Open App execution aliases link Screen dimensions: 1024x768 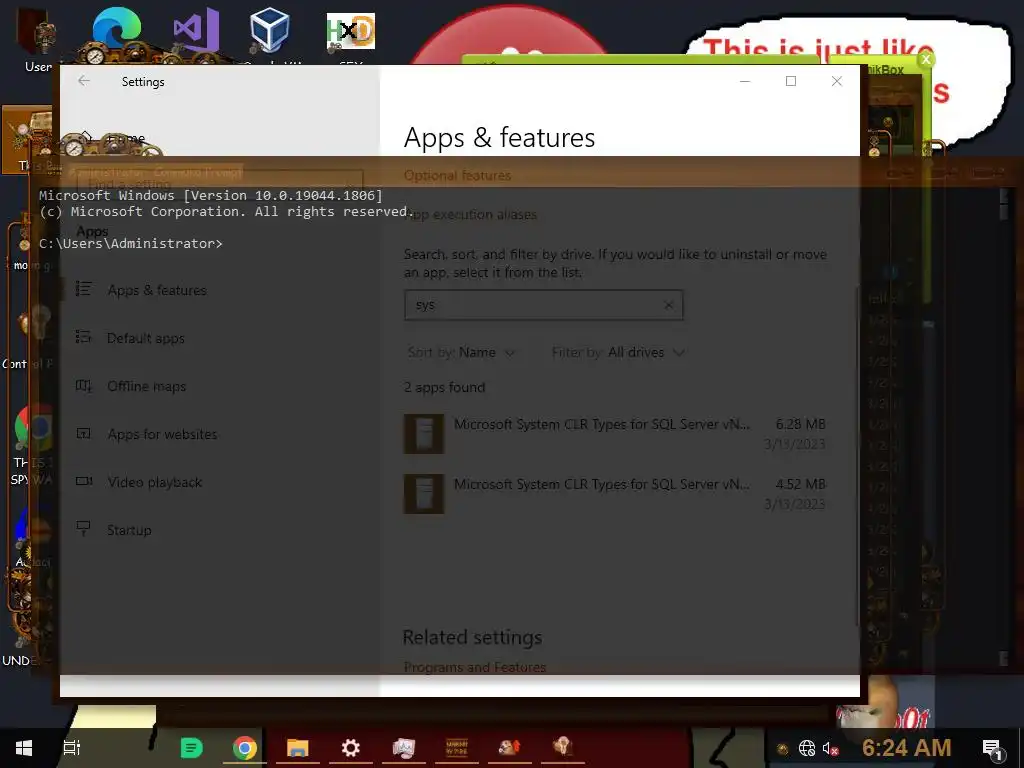click(470, 214)
